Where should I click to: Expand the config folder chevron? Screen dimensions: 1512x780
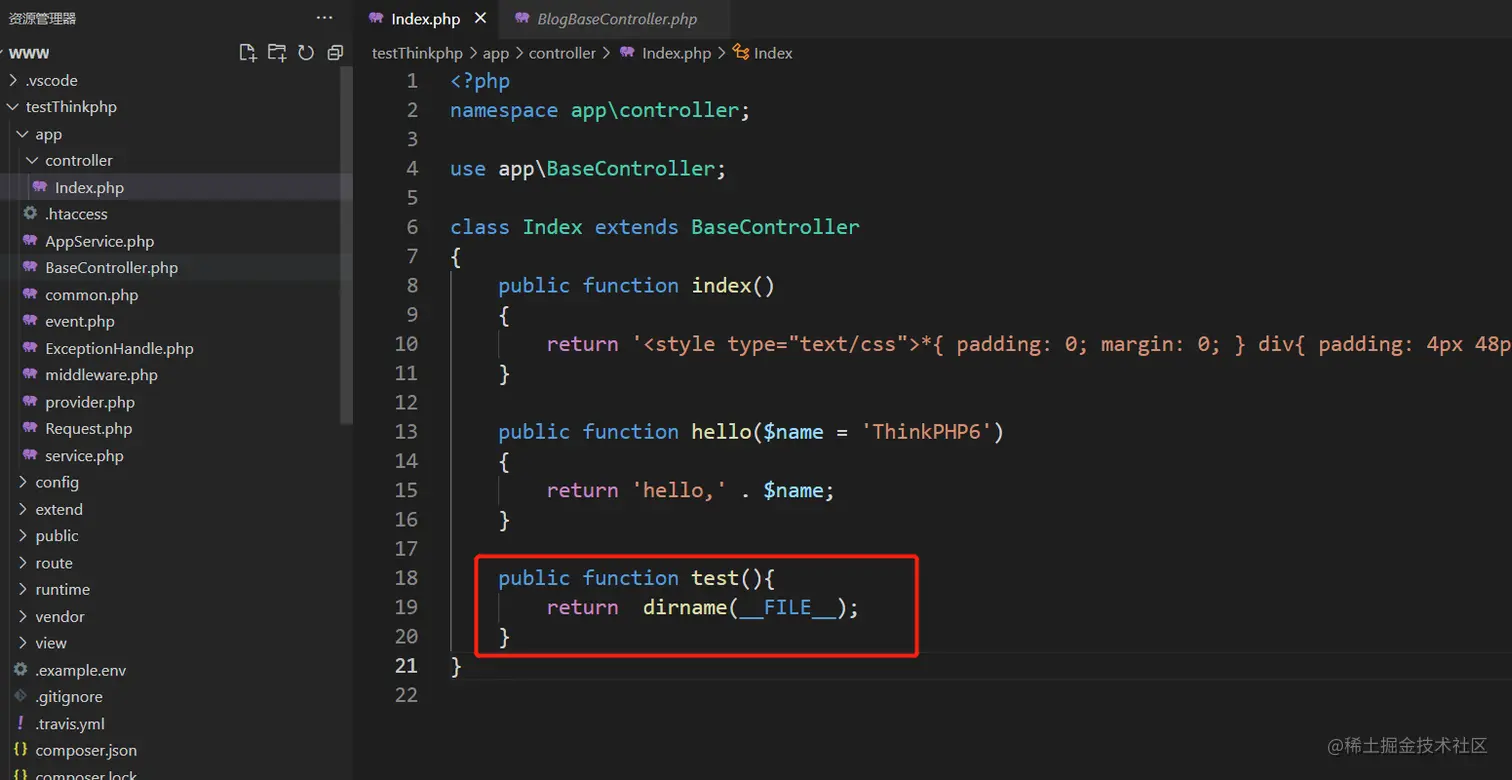(23, 482)
